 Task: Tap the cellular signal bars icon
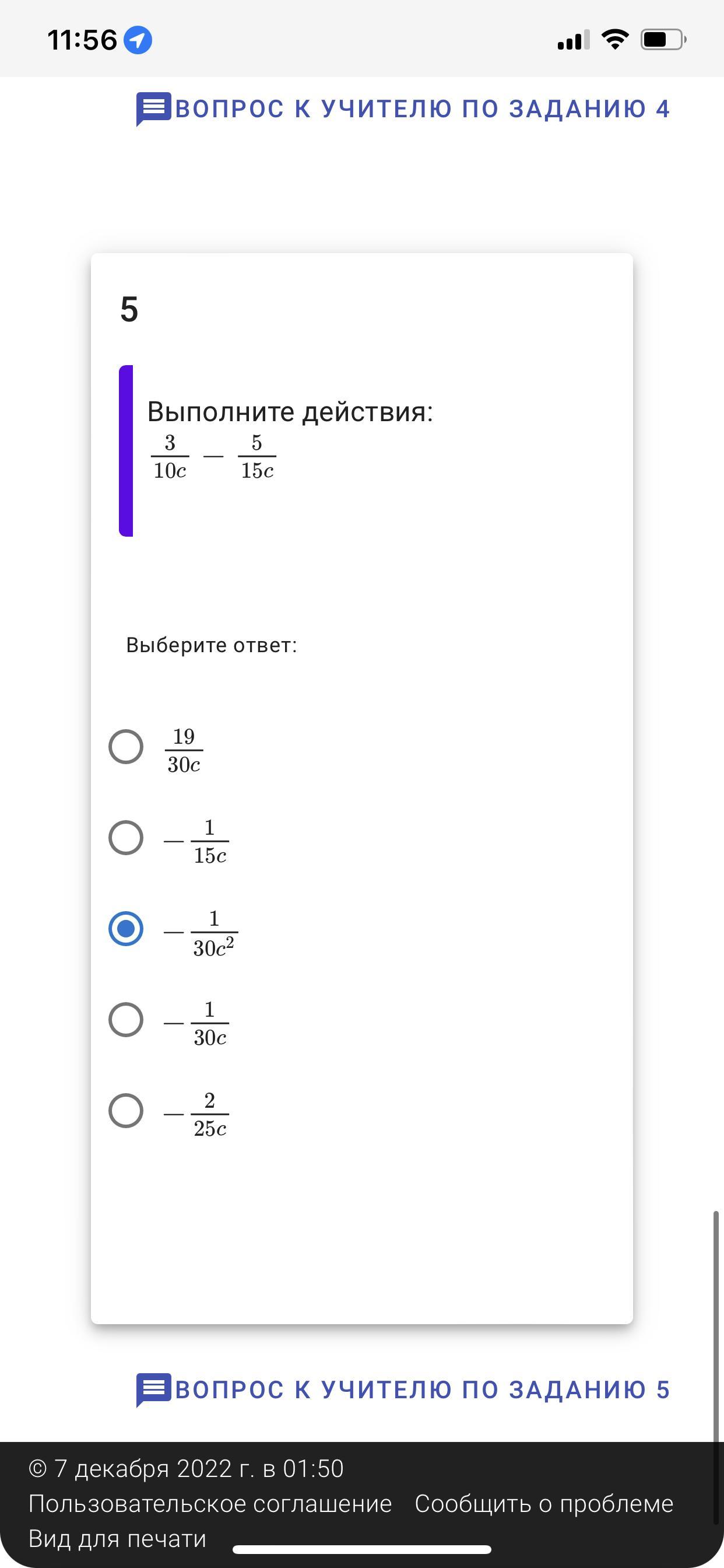pyautogui.click(x=573, y=40)
